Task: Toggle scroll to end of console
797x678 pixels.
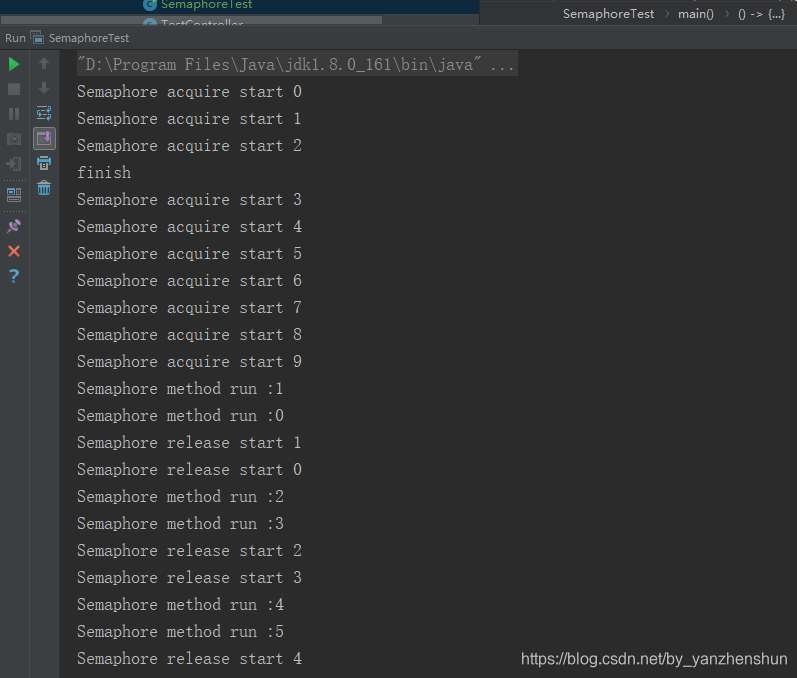Action: 44,138
